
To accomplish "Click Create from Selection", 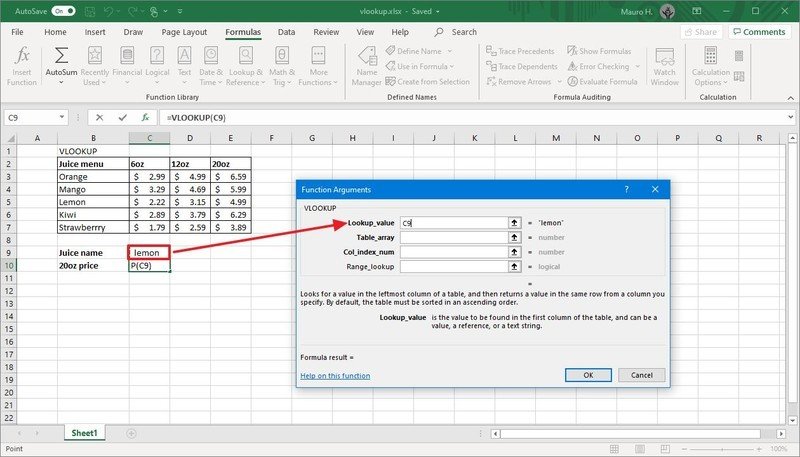I will click(x=428, y=82).
